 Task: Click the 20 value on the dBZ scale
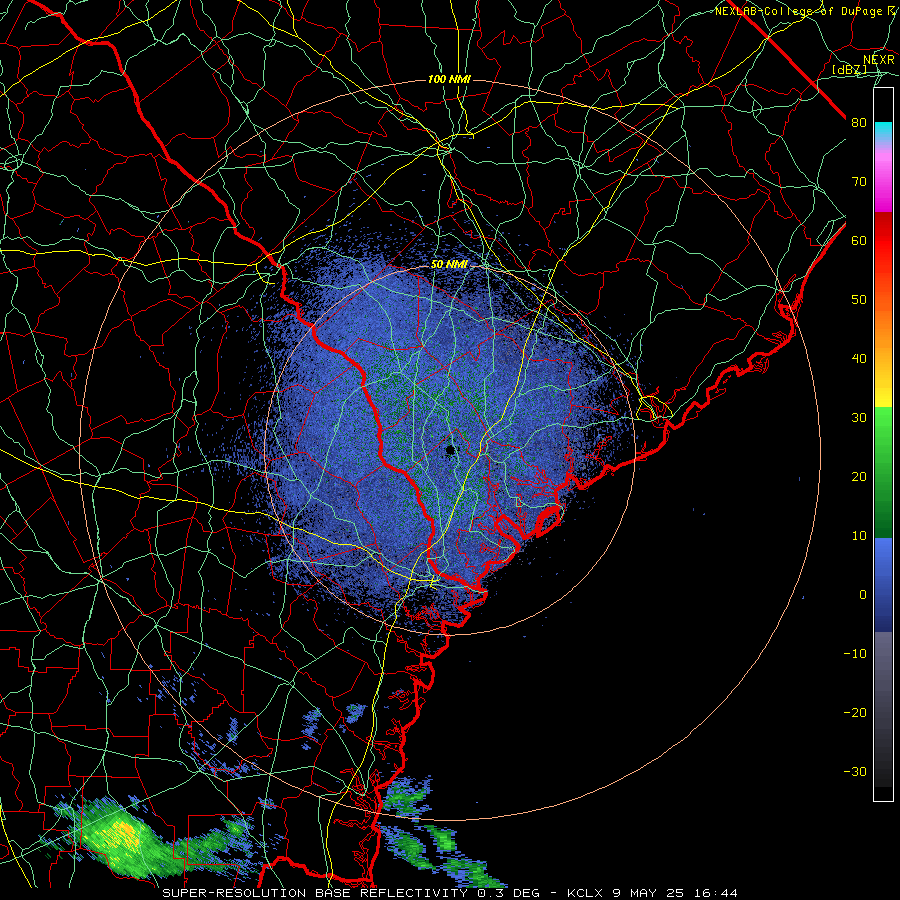point(859,476)
